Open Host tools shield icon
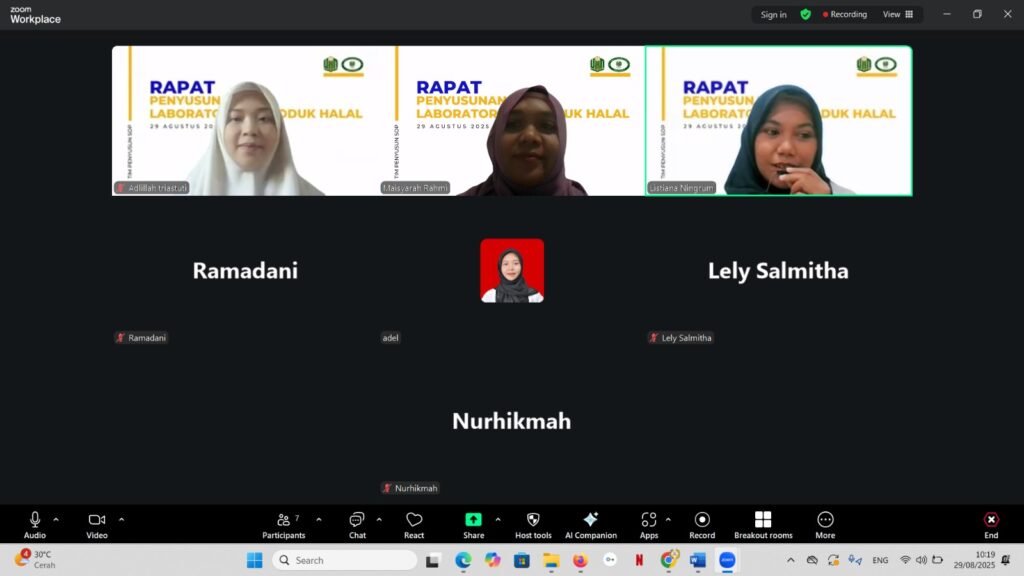This screenshot has width=1024, height=576. (x=533, y=524)
